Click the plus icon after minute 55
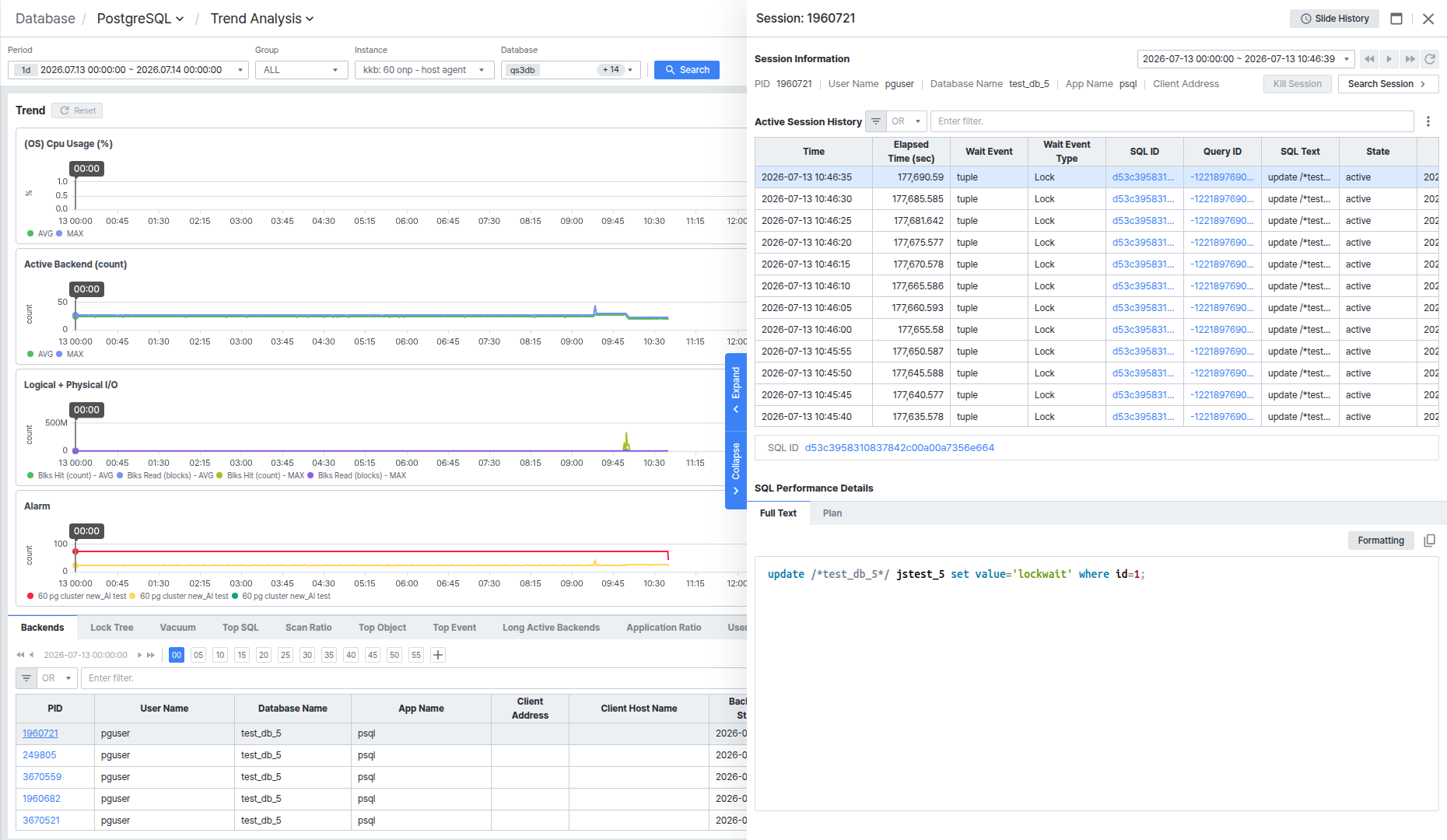 click(x=438, y=655)
